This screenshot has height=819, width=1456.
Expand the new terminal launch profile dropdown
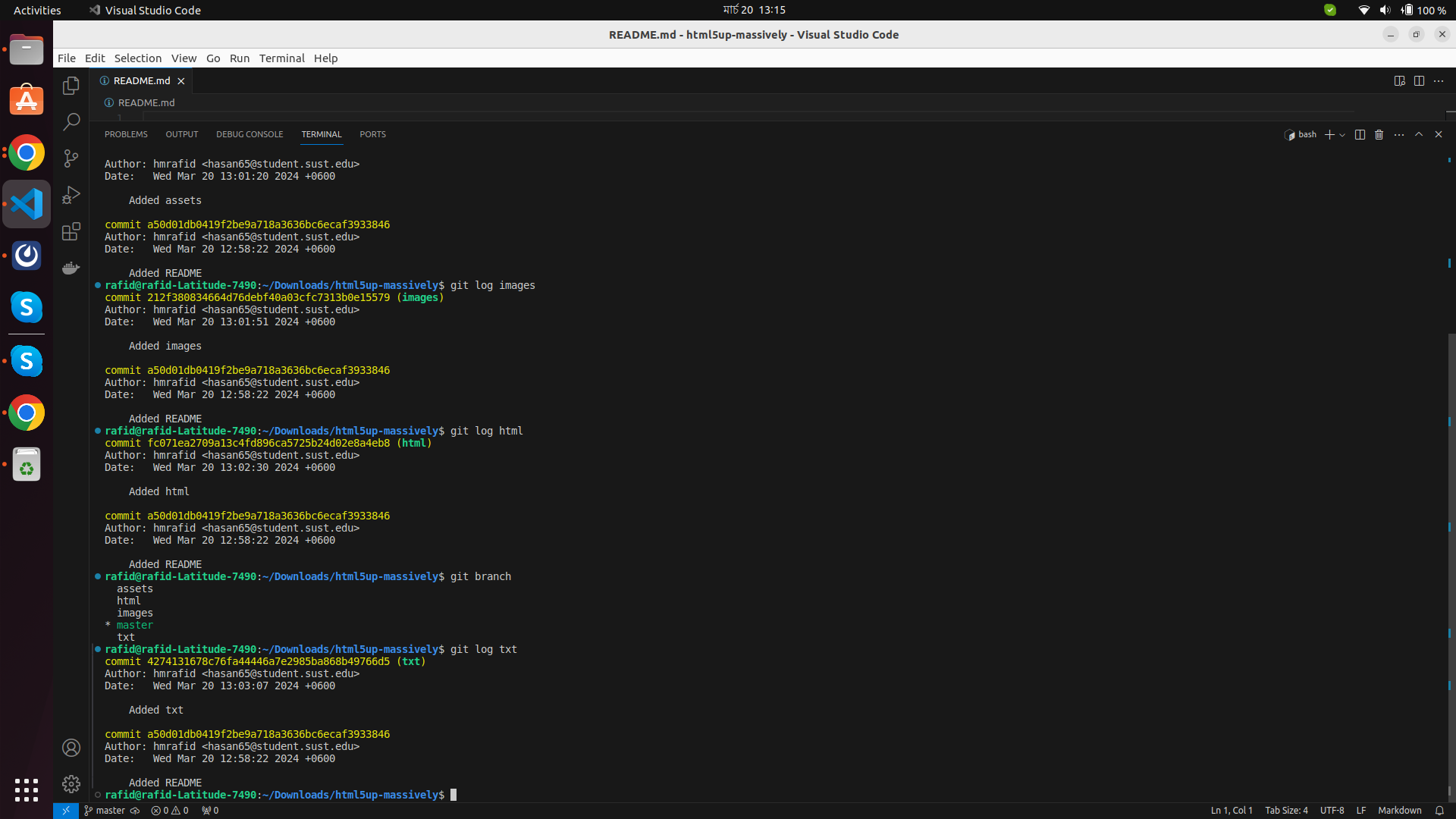(1343, 135)
